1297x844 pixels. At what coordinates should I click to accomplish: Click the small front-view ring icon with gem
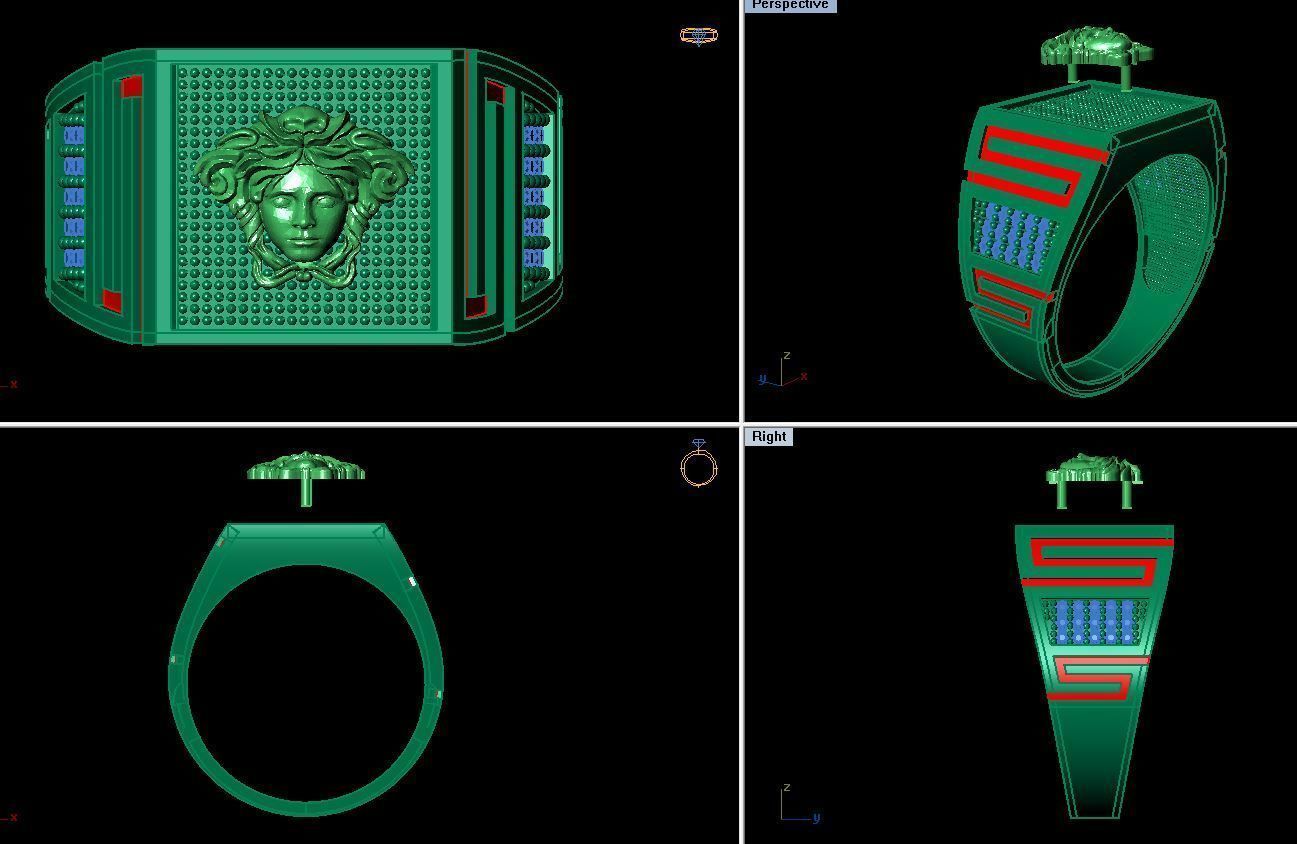tap(699, 463)
